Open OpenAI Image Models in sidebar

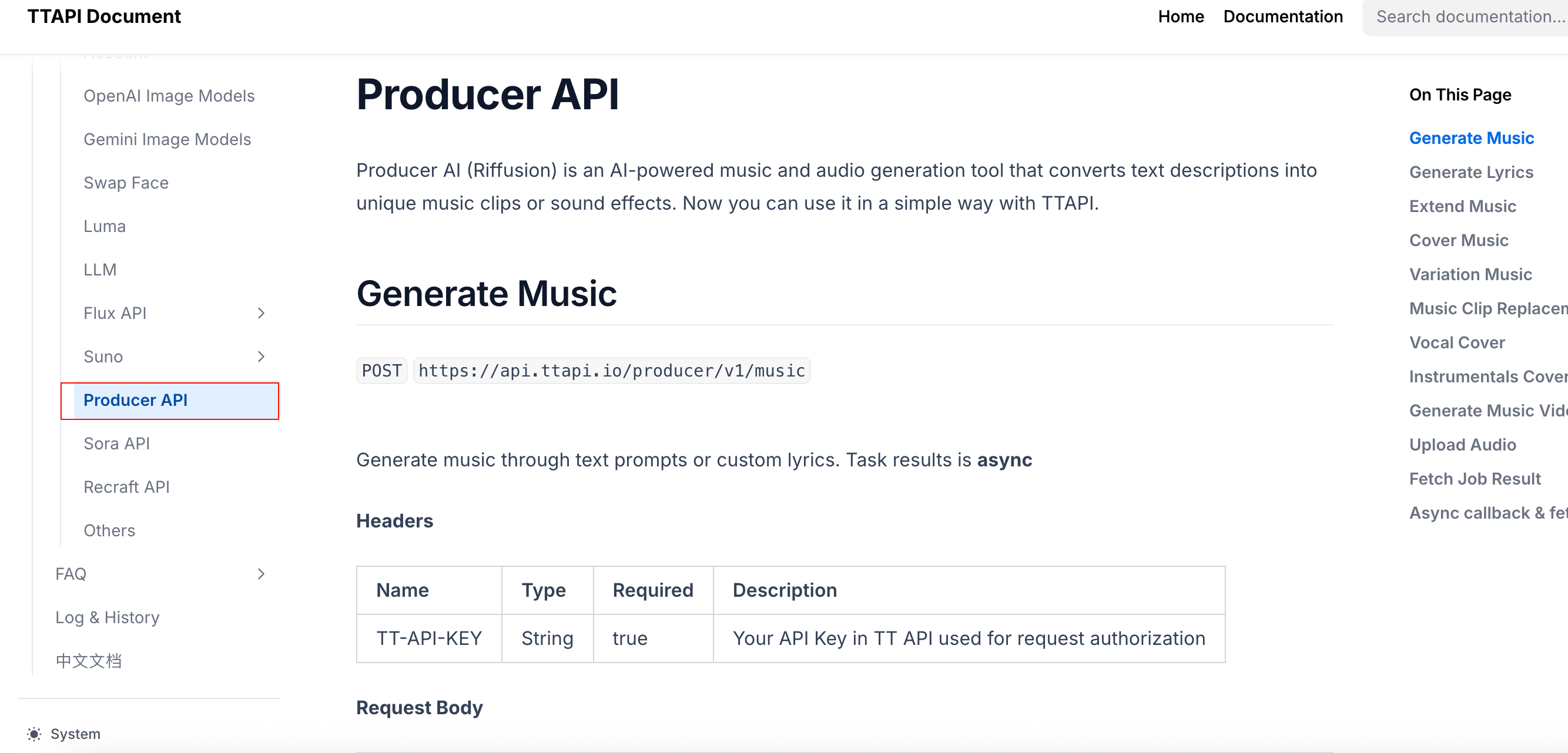169,96
